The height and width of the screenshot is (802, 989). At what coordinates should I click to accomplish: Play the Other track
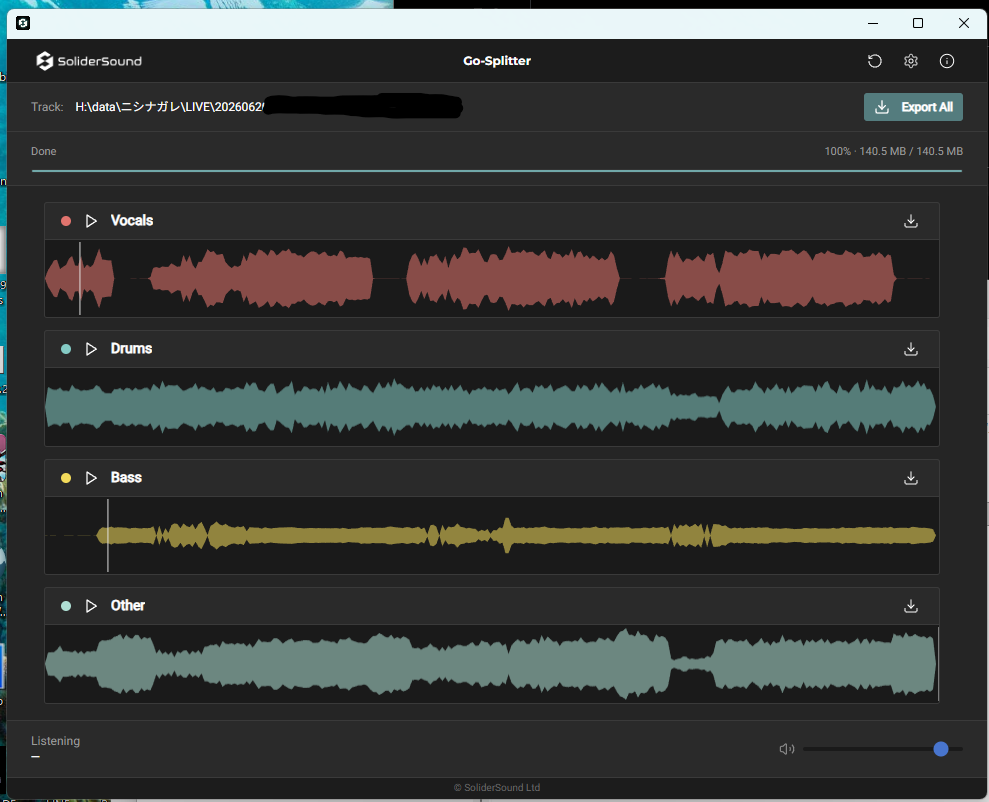coord(91,606)
